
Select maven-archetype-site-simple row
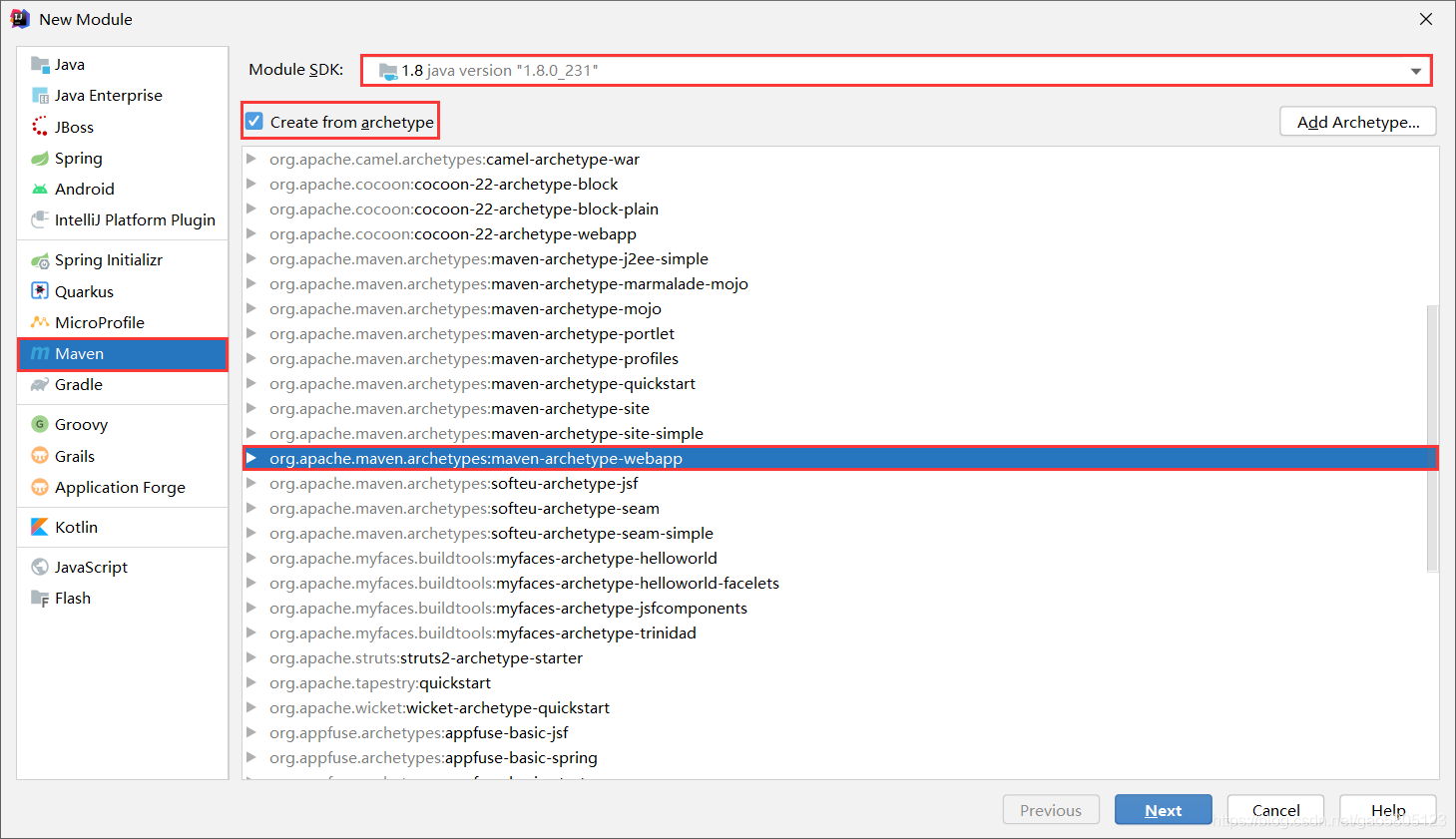point(840,433)
